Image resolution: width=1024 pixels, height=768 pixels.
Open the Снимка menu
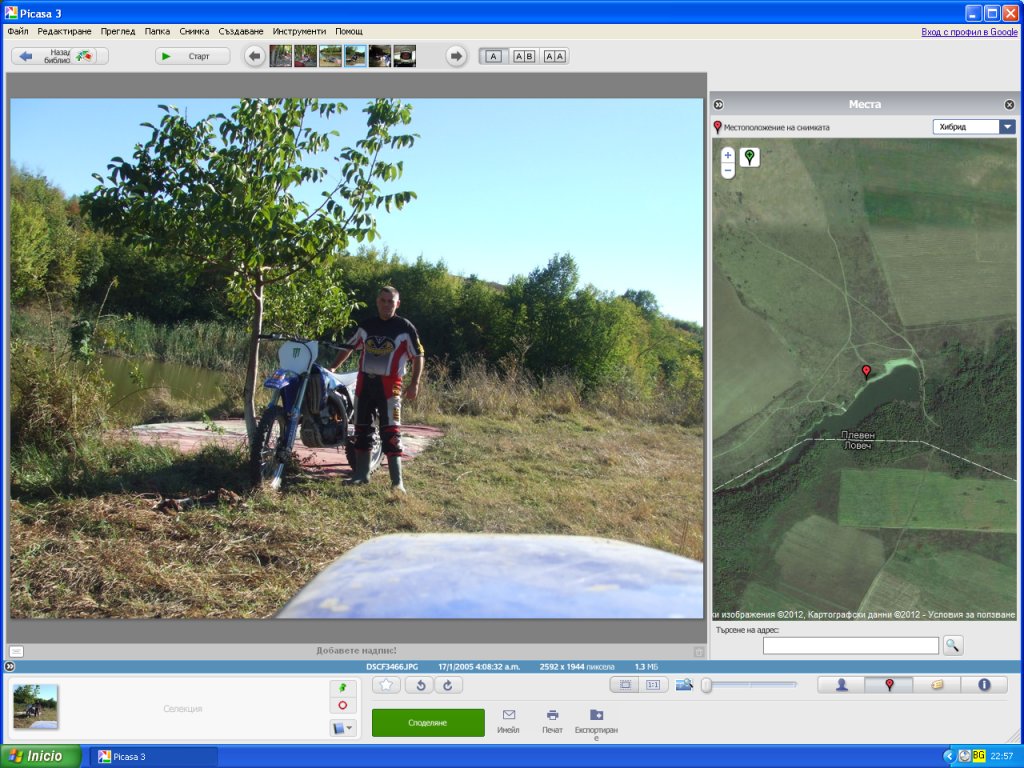[x=194, y=31]
